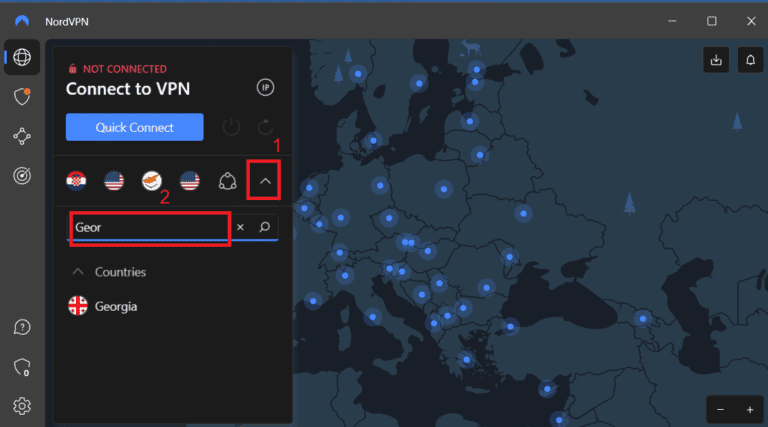
Task: Select the Cyprus flag recent connection
Action: click(x=152, y=181)
